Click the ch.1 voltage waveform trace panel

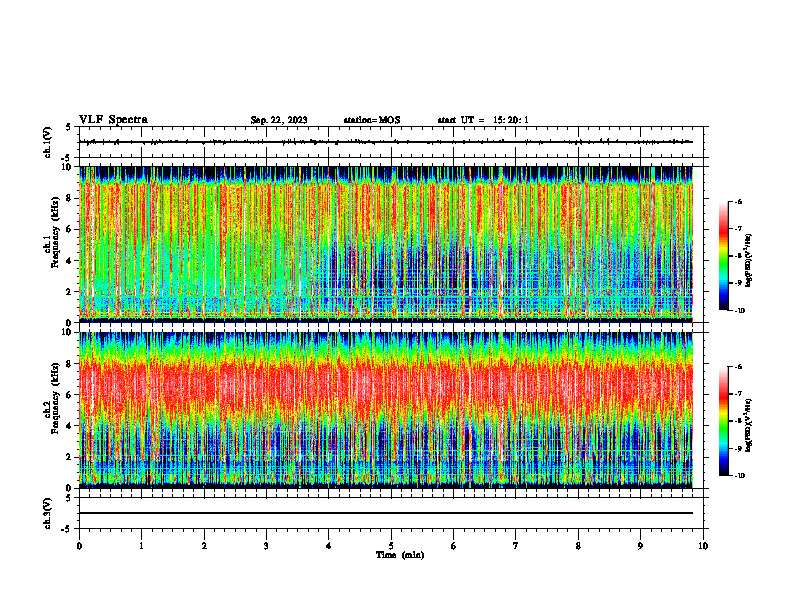391,142
